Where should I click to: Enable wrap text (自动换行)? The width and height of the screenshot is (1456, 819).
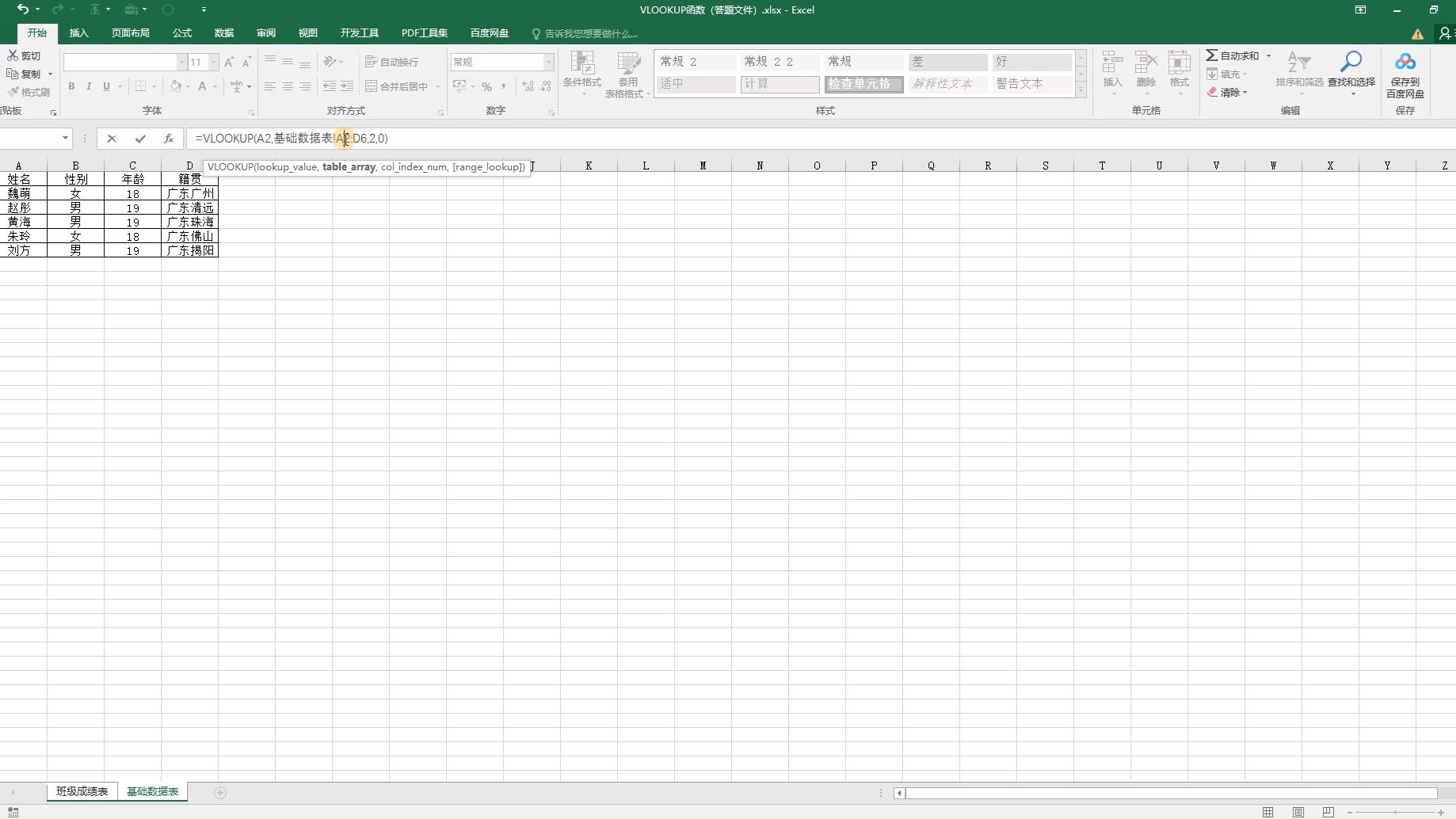(x=391, y=62)
